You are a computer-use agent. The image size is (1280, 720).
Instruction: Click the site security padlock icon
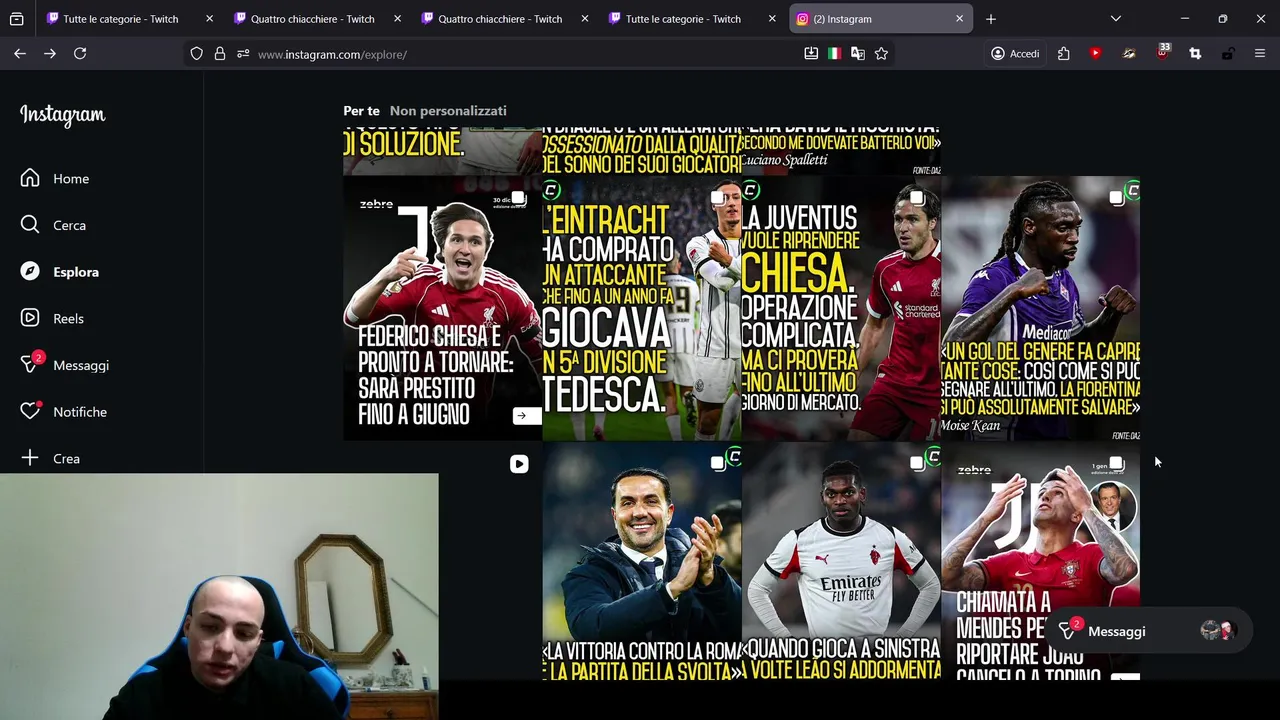tap(220, 54)
